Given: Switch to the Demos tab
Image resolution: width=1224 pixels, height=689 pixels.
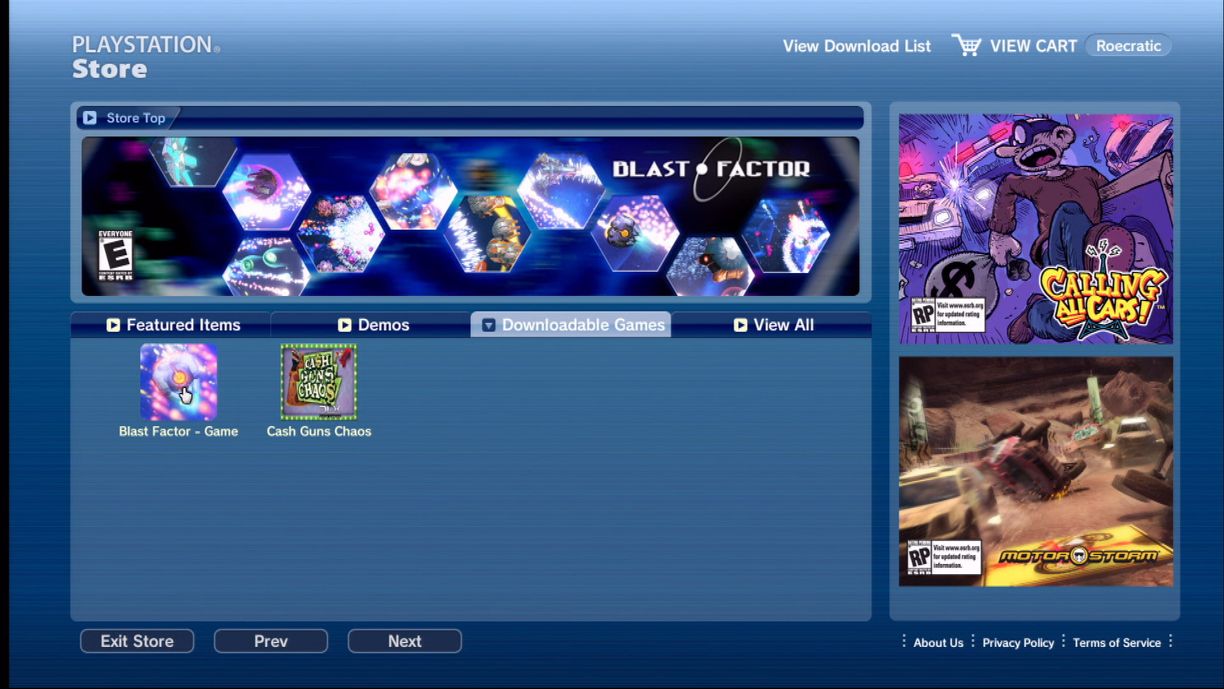Looking at the screenshot, I should pos(371,325).
